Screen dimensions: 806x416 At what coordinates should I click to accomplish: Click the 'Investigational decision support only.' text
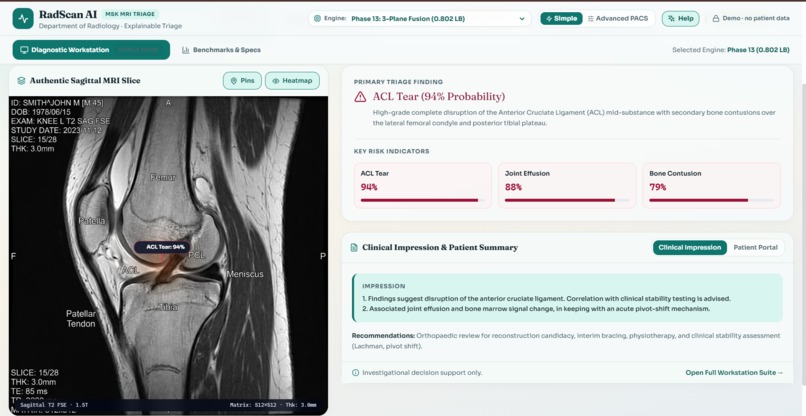[x=422, y=372]
